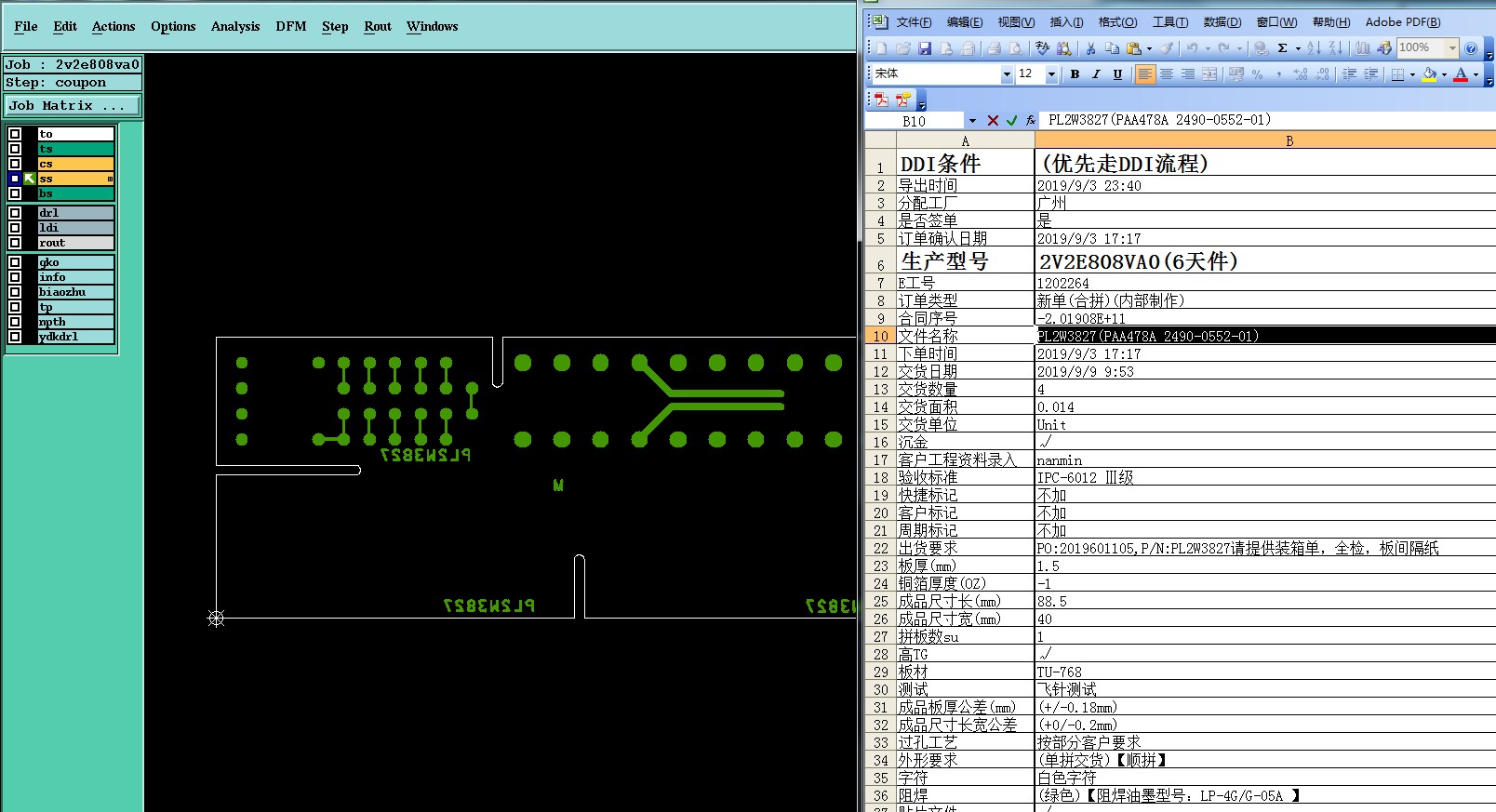Toggle Italic formatting in Excel
1496x812 pixels.
1096,74
